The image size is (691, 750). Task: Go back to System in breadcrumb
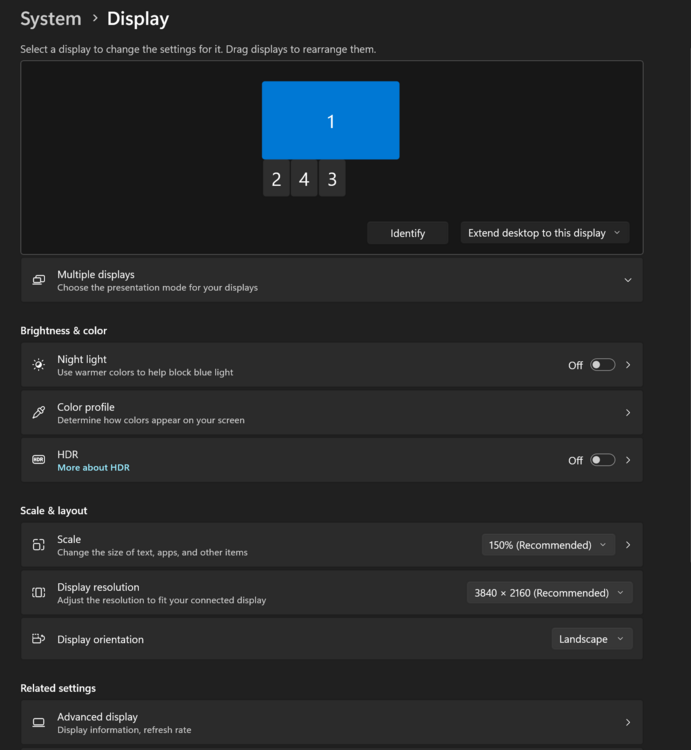coord(50,19)
